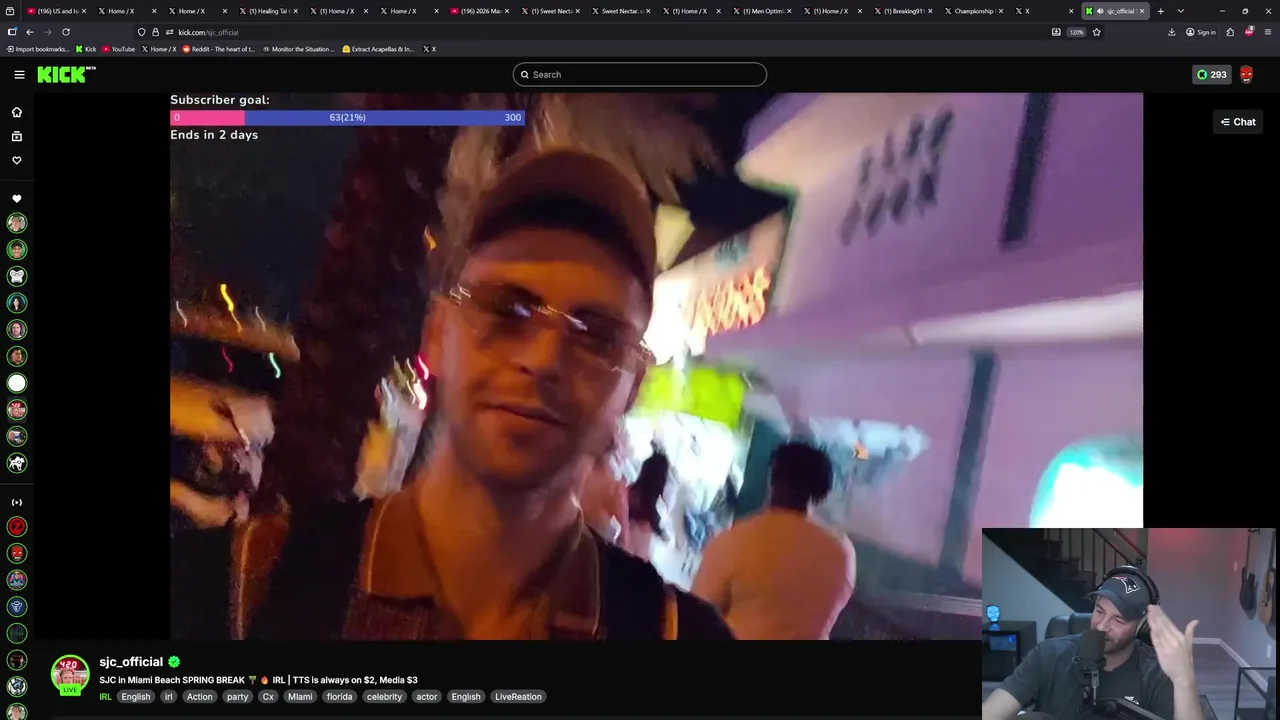Switch to the '(196) 2026 Mar' tab
Image resolution: width=1280 pixels, height=720 pixels.
(x=480, y=11)
